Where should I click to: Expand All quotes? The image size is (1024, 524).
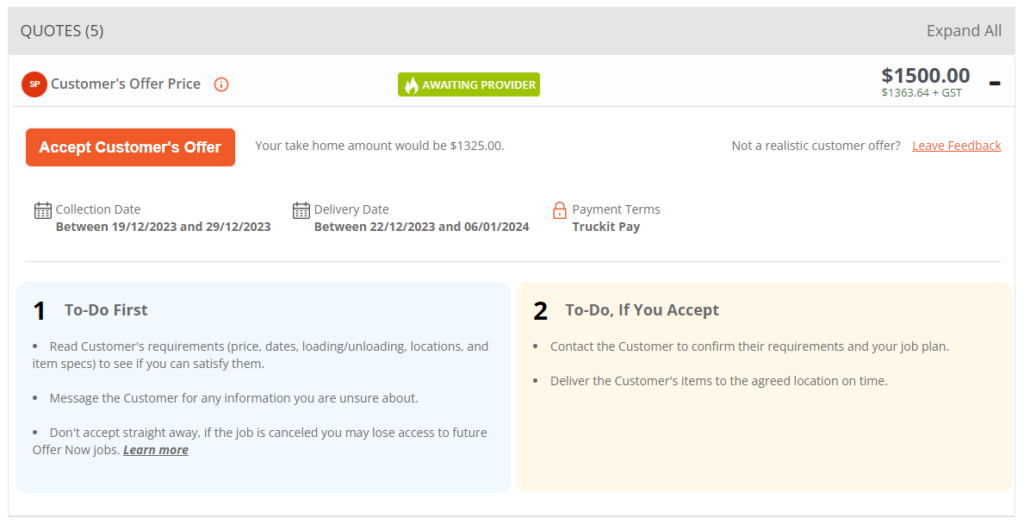963,31
